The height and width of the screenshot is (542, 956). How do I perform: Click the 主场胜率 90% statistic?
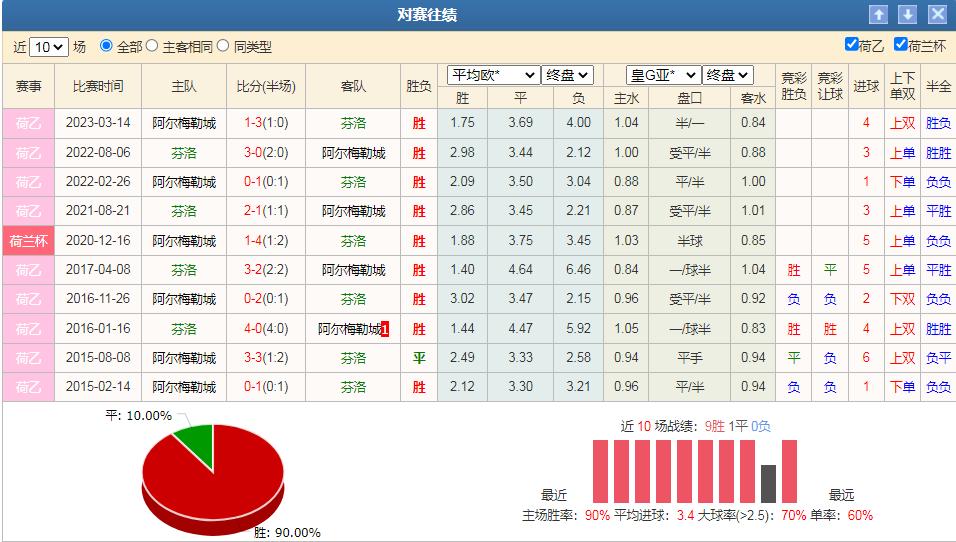[565, 515]
